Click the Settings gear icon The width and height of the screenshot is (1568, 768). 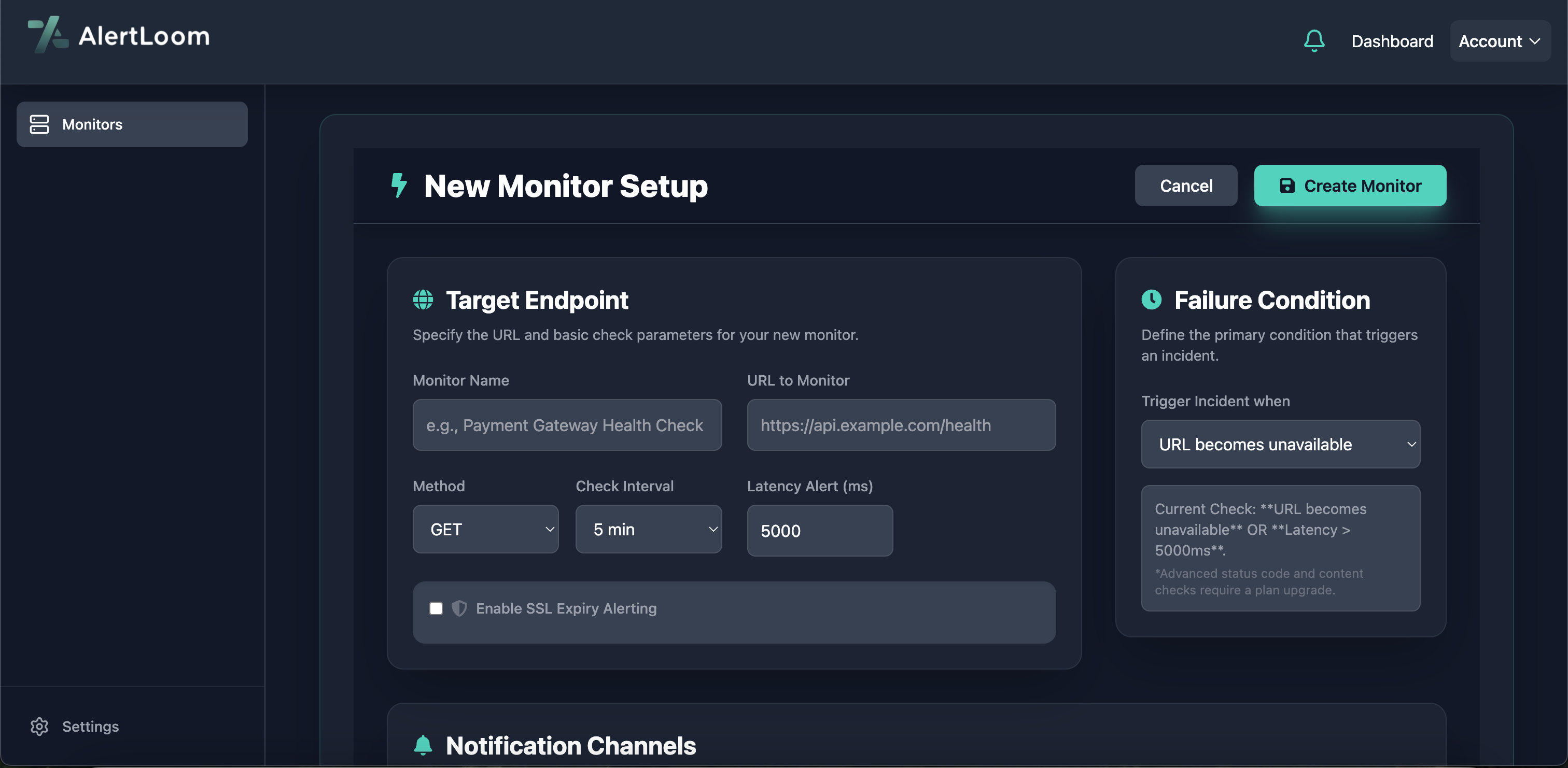tap(39, 726)
